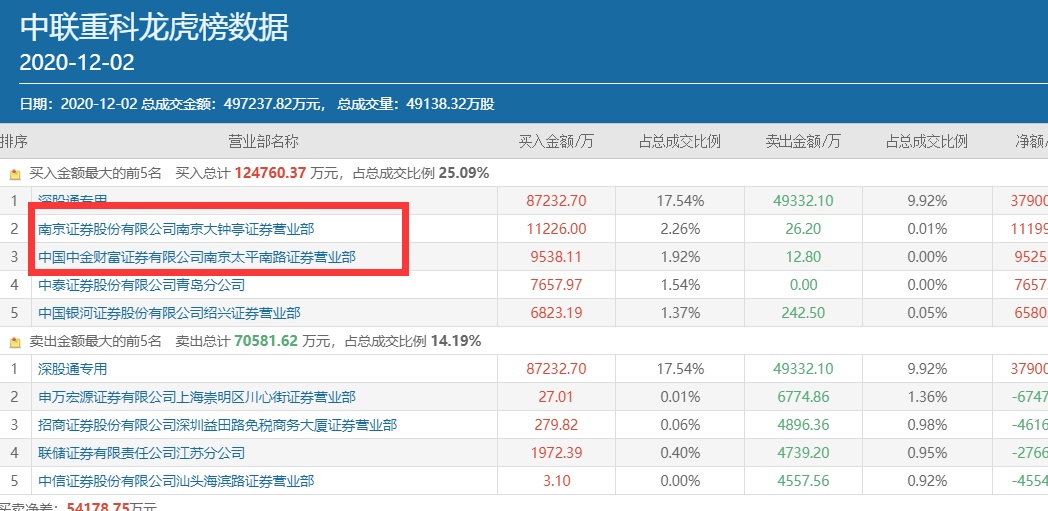Screen dimensions: 1048x511
Task: Click buy amount 3.10 for 中信证券
Action: (x=556, y=482)
